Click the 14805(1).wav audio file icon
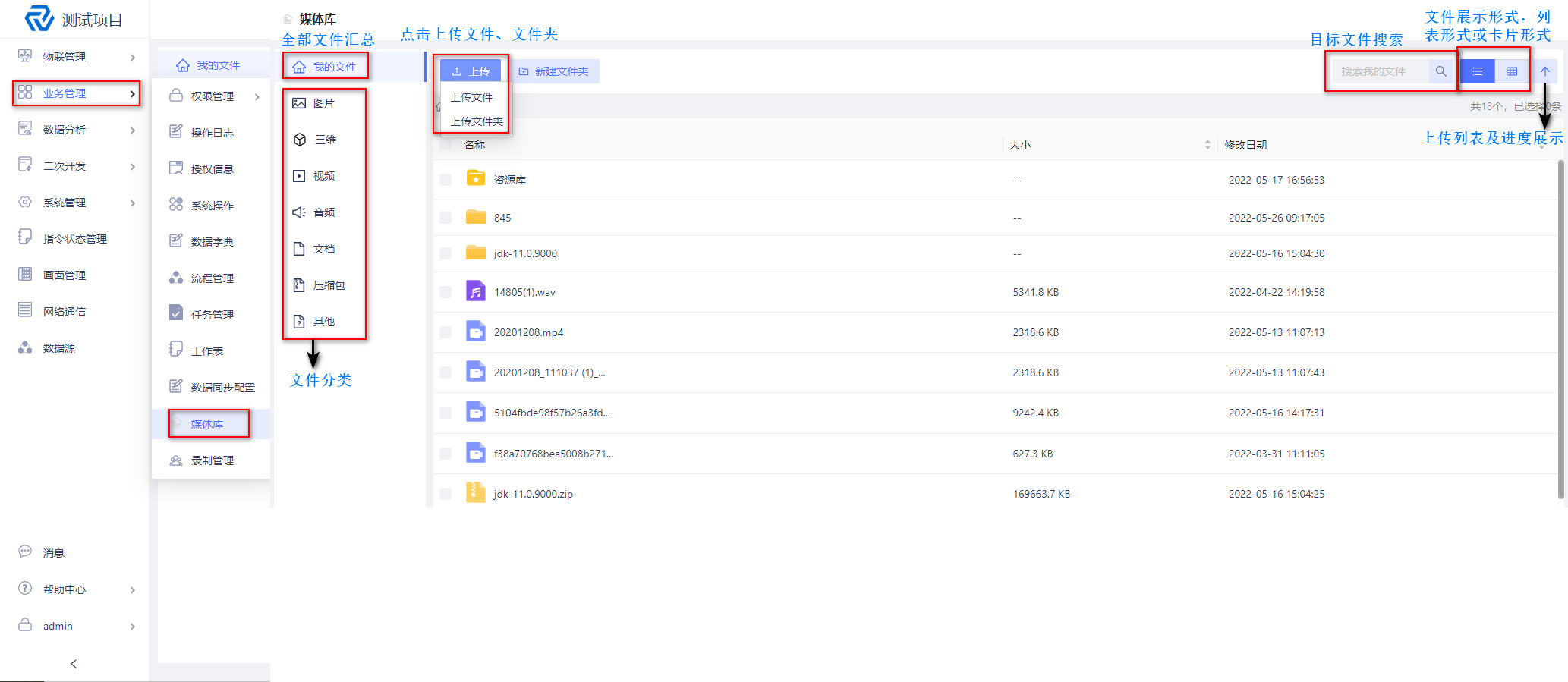Viewport: 1568px width, 682px height. pyautogui.click(x=476, y=291)
